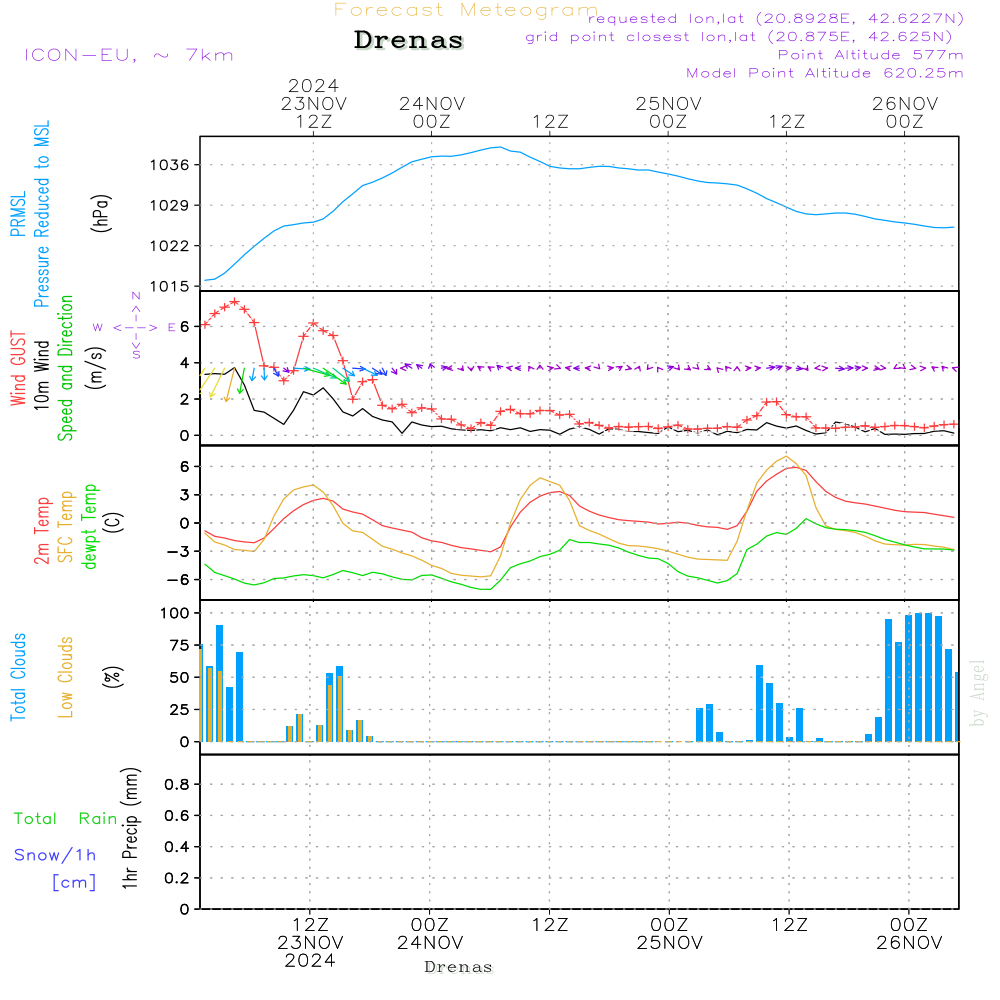Click the -6 value on temperature axis
This screenshot has width=1000, height=1000.
coord(179,580)
